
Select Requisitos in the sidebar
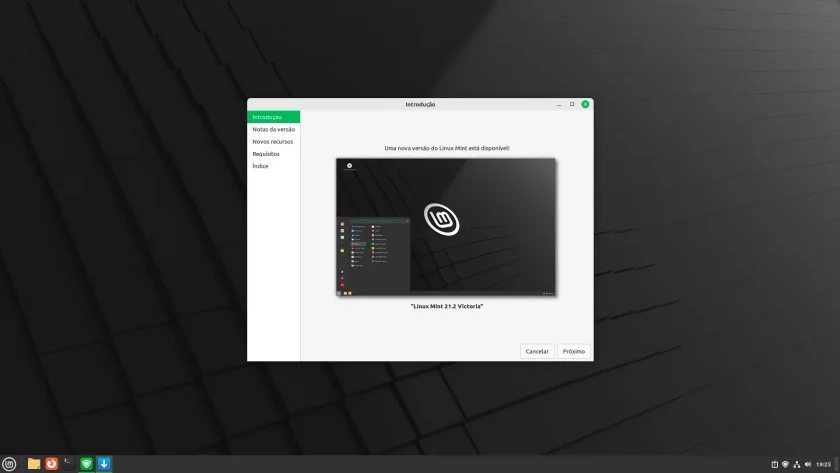click(273, 154)
